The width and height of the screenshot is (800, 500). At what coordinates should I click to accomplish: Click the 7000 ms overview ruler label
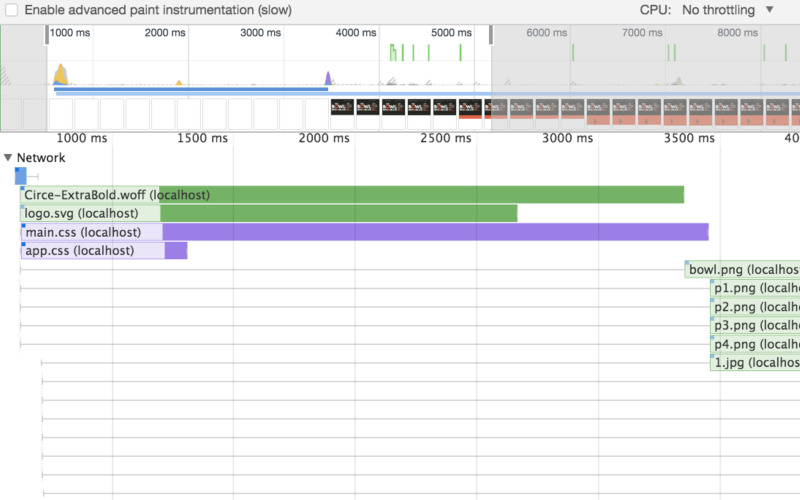642,33
